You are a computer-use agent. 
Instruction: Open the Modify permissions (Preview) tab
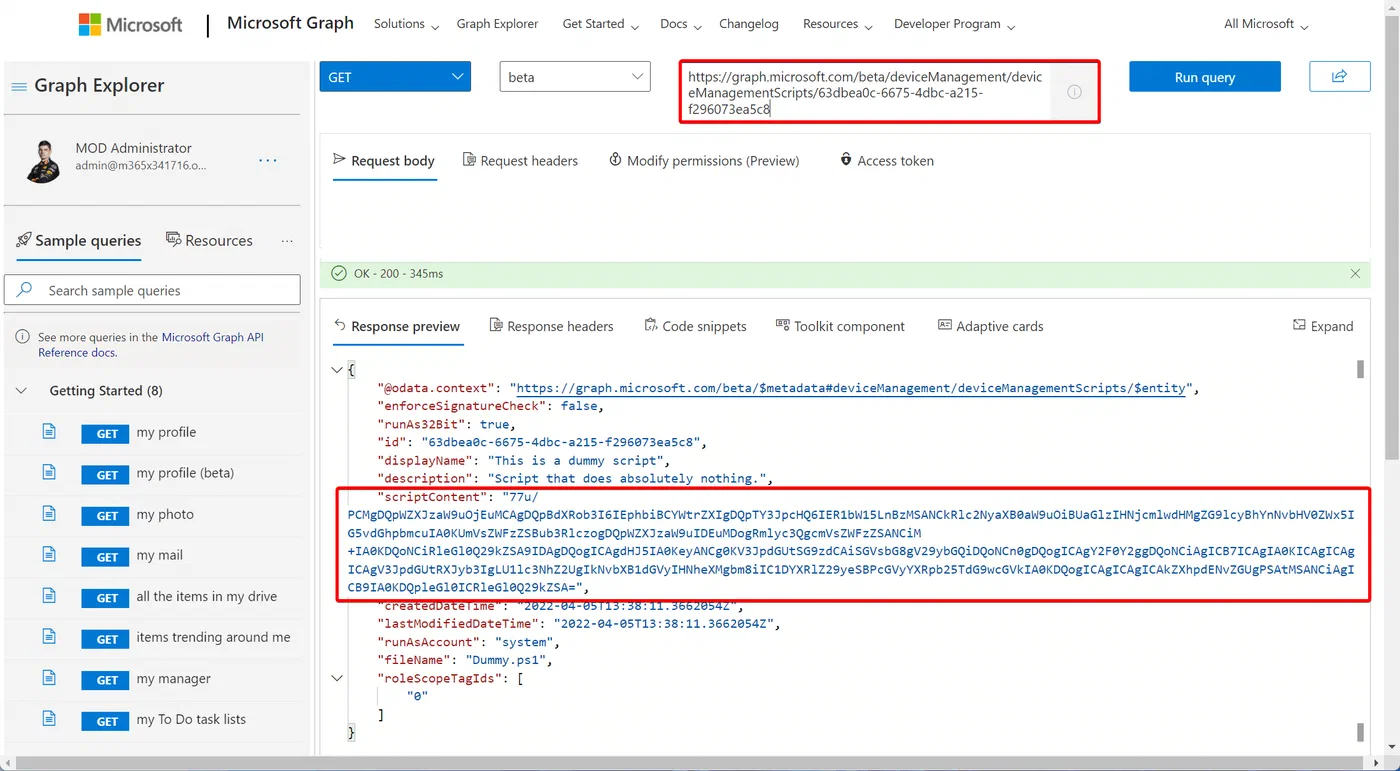[704, 160]
